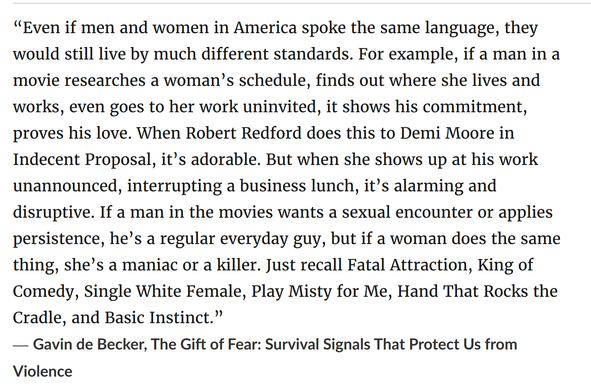Click the word adorable in the quote
591x390 pixels.
[224, 160]
